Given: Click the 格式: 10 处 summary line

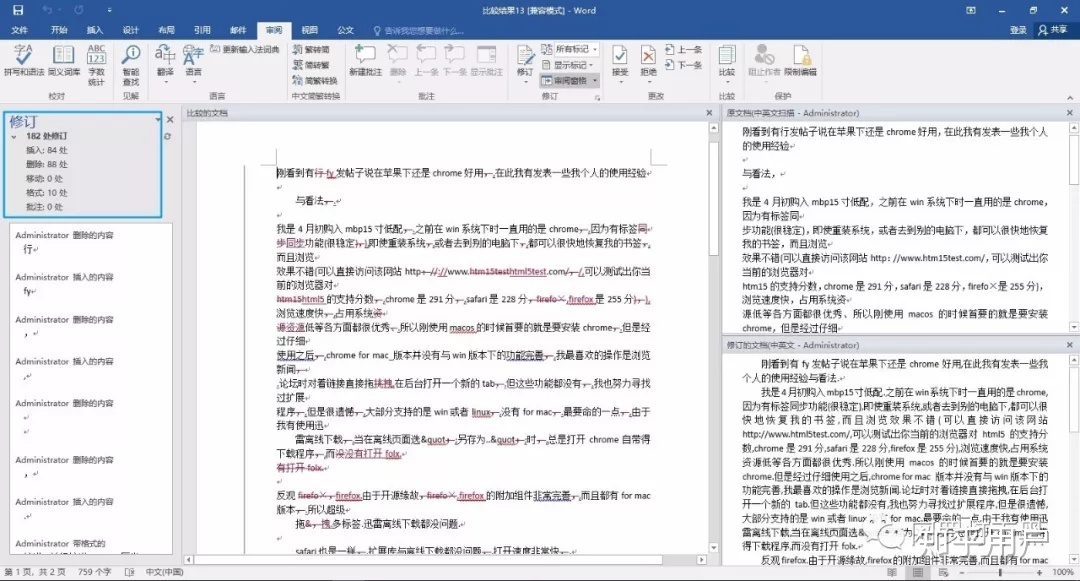Looking at the screenshot, I should click(x=47, y=193).
